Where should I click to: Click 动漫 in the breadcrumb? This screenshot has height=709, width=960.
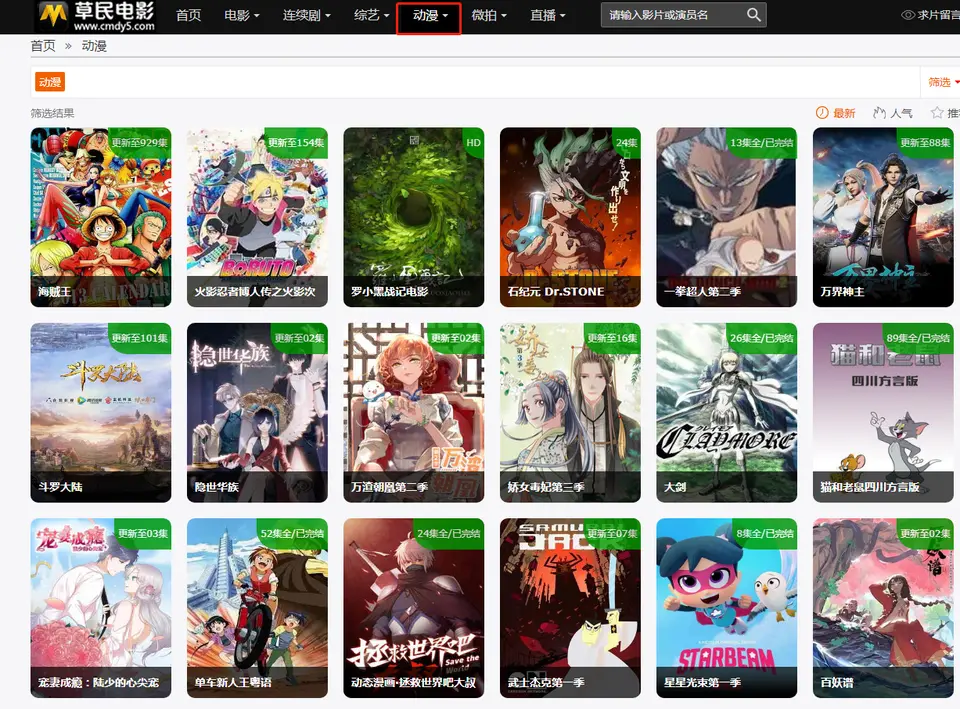click(94, 46)
